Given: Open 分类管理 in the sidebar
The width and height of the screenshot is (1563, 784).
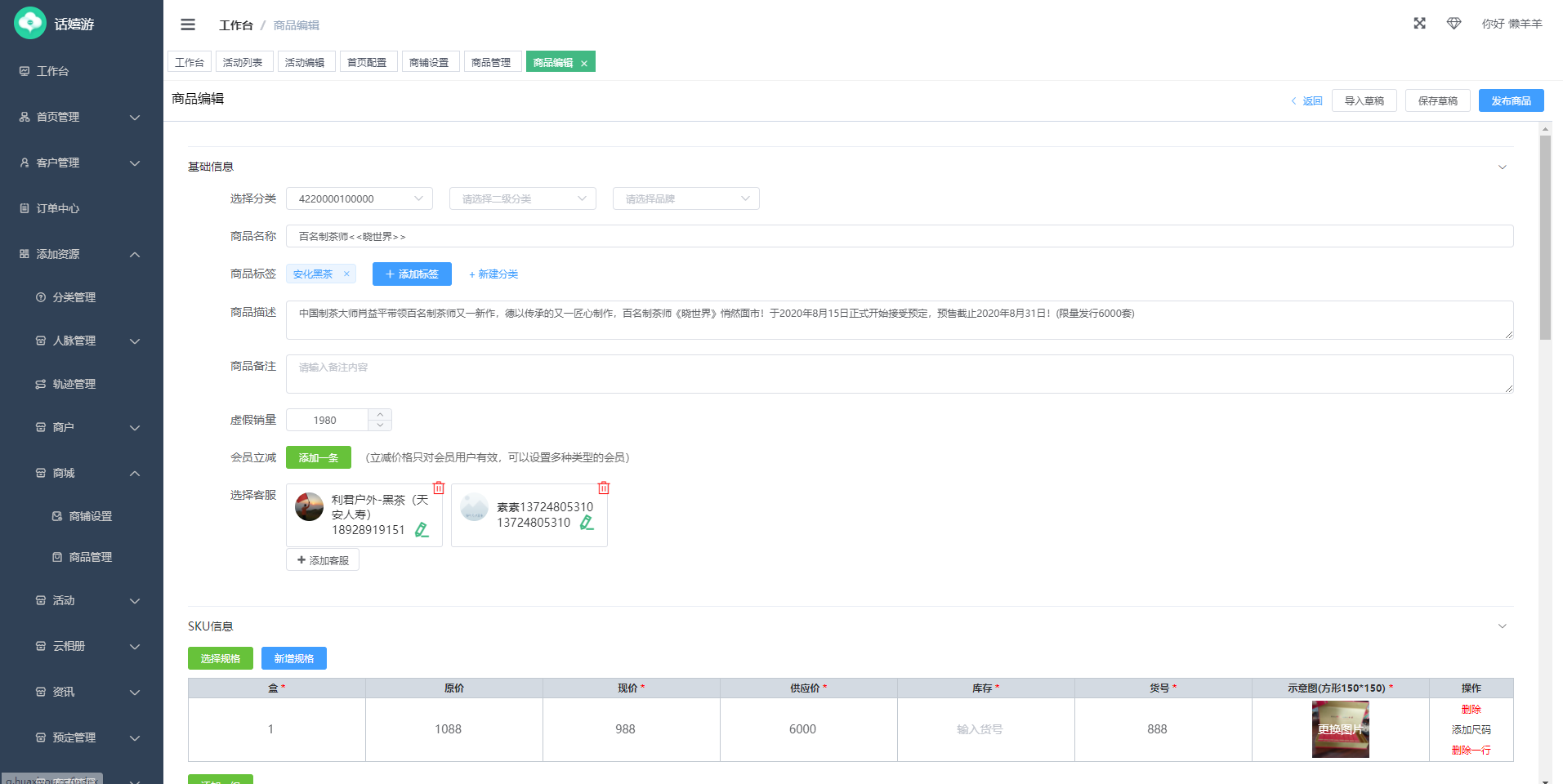Looking at the screenshot, I should [82, 297].
